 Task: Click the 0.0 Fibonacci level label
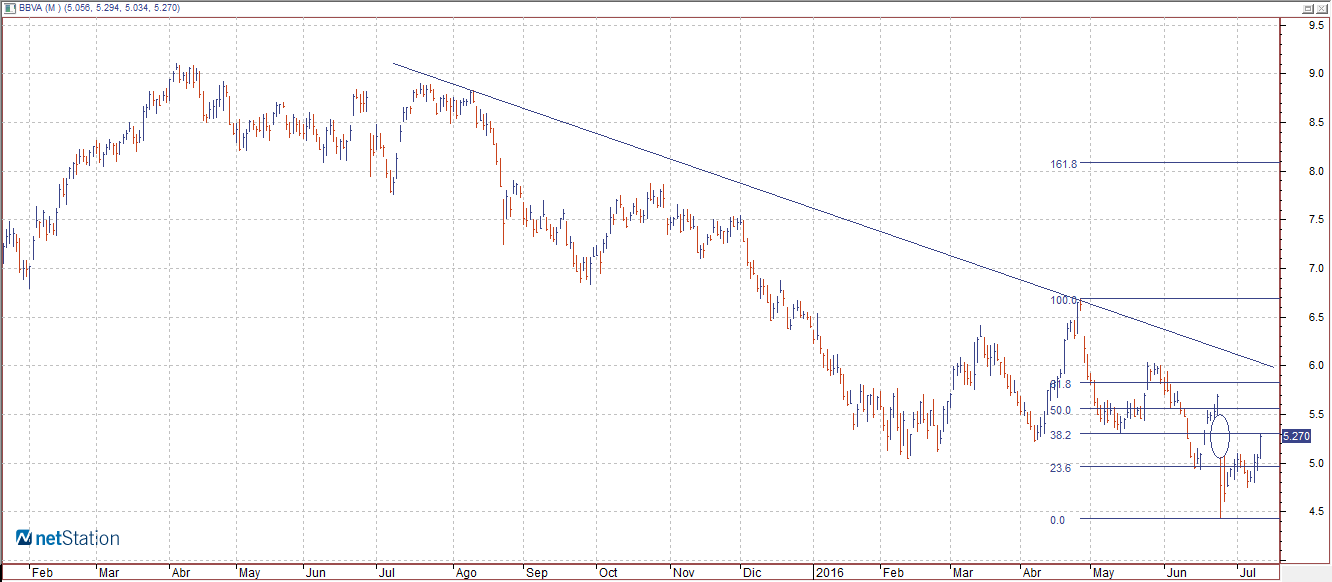point(1057,520)
